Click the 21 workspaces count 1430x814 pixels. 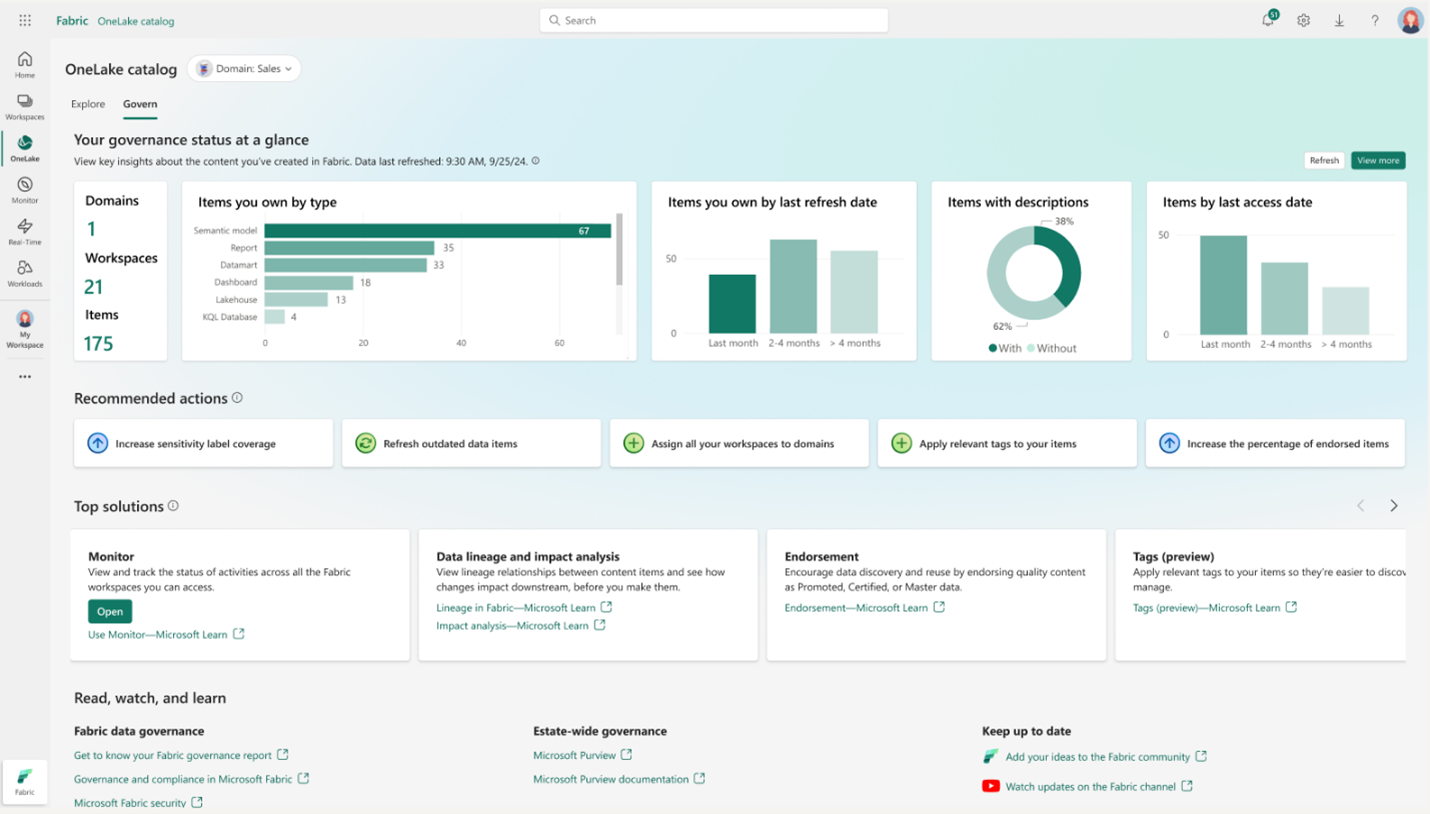94,287
